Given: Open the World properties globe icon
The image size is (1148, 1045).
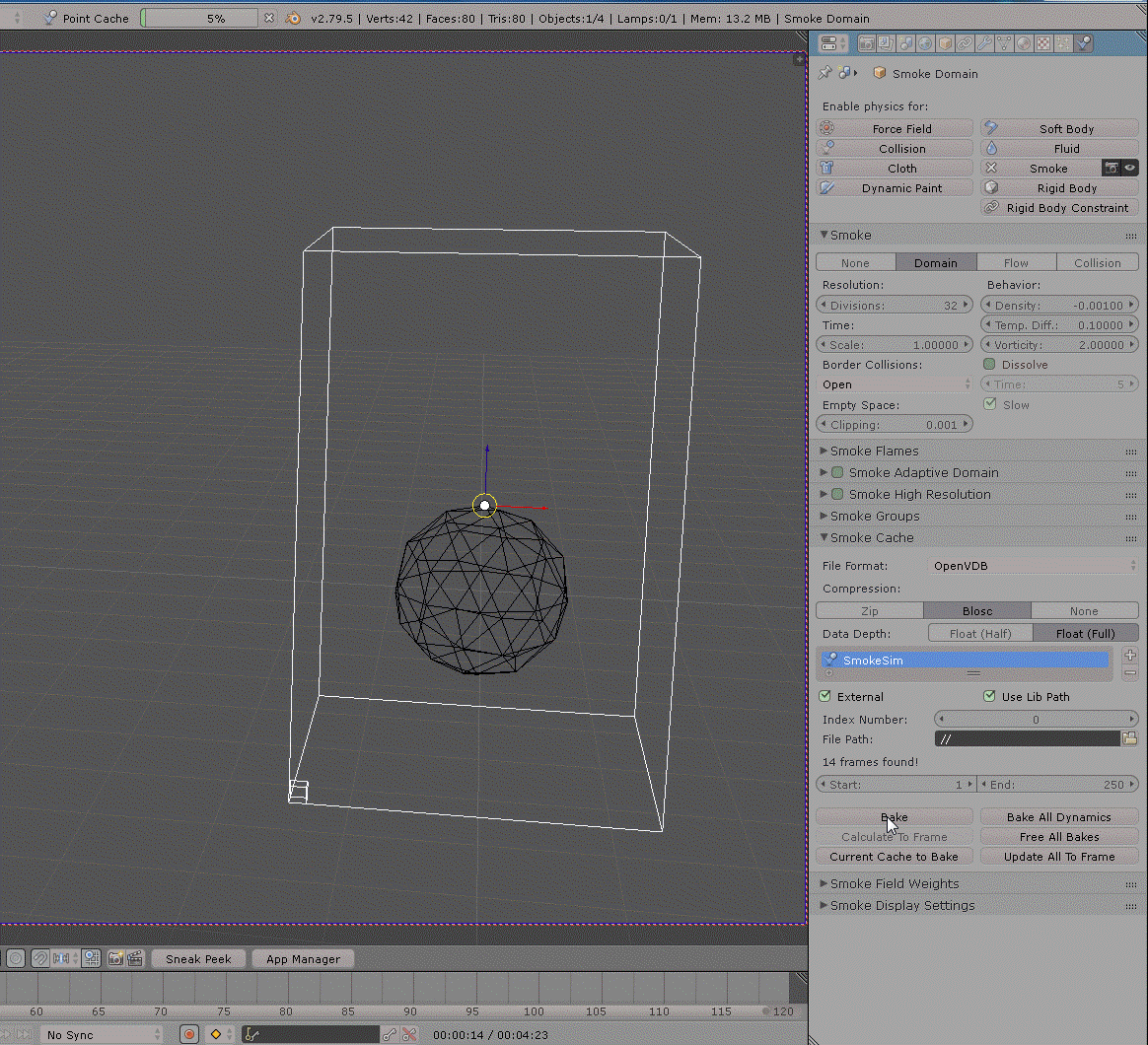Looking at the screenshot, I should pos(925,43).
